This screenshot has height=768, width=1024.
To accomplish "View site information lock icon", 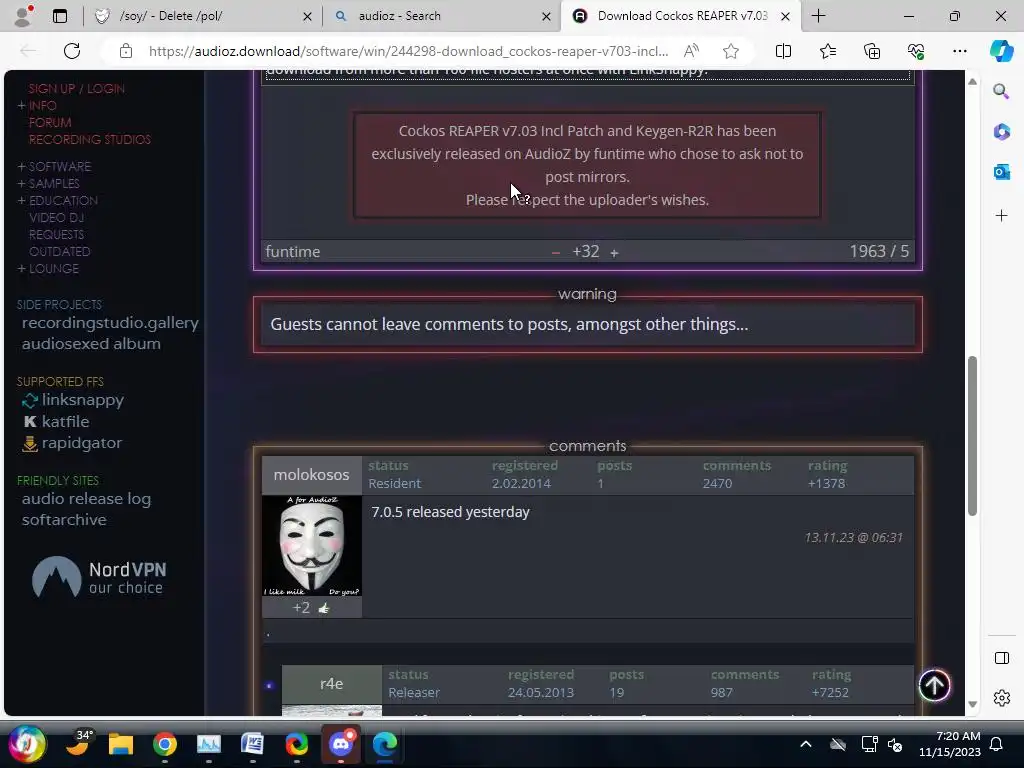I will [125, 51].
